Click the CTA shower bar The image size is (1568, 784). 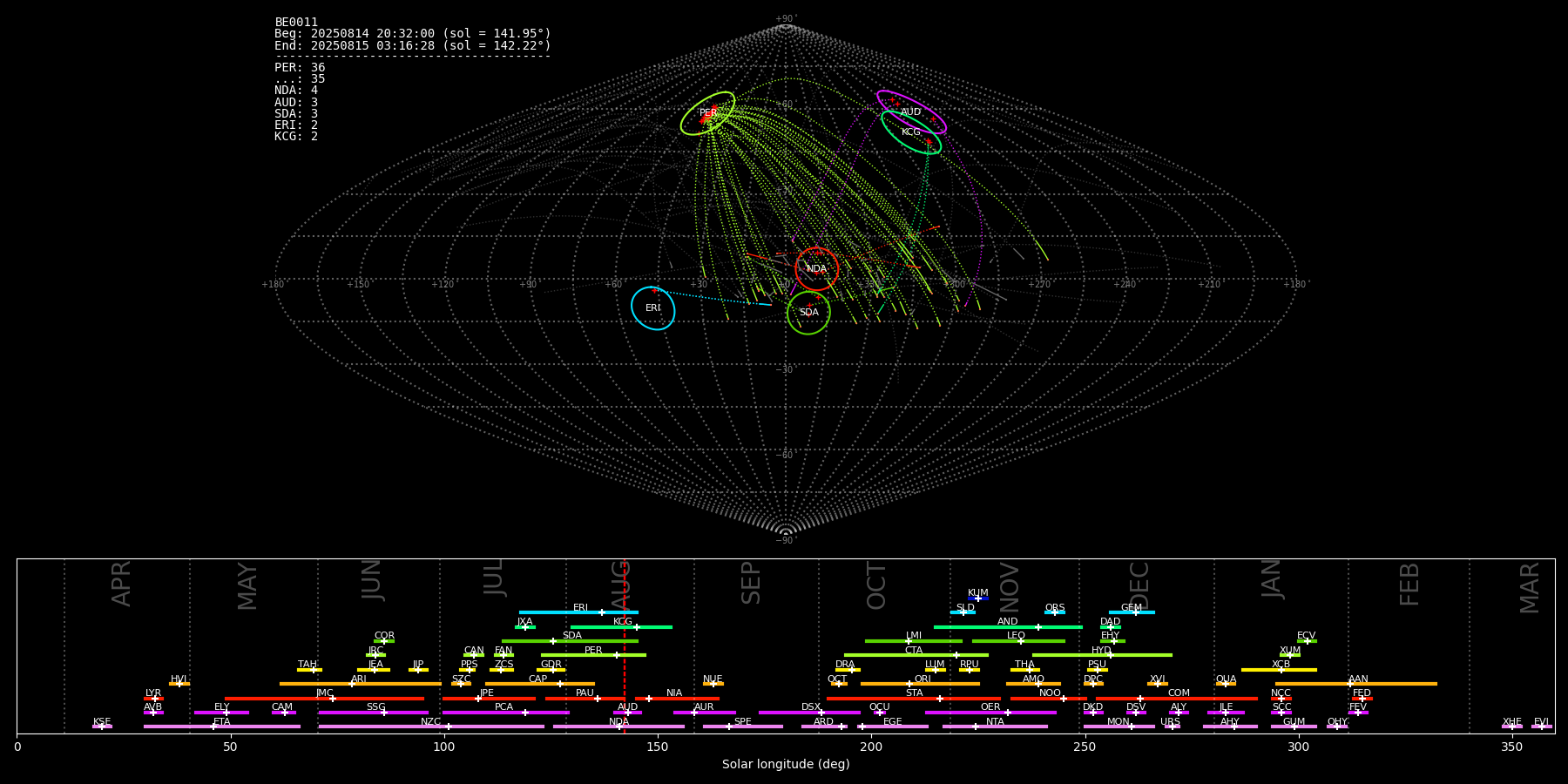coord(916,655)
